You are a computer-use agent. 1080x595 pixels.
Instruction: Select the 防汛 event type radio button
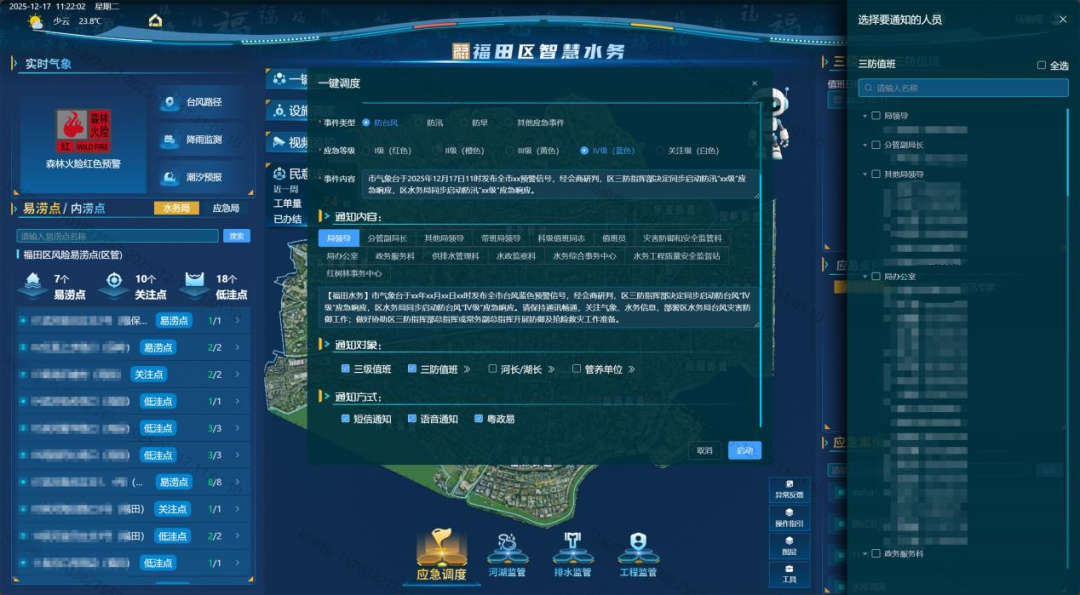418,123
